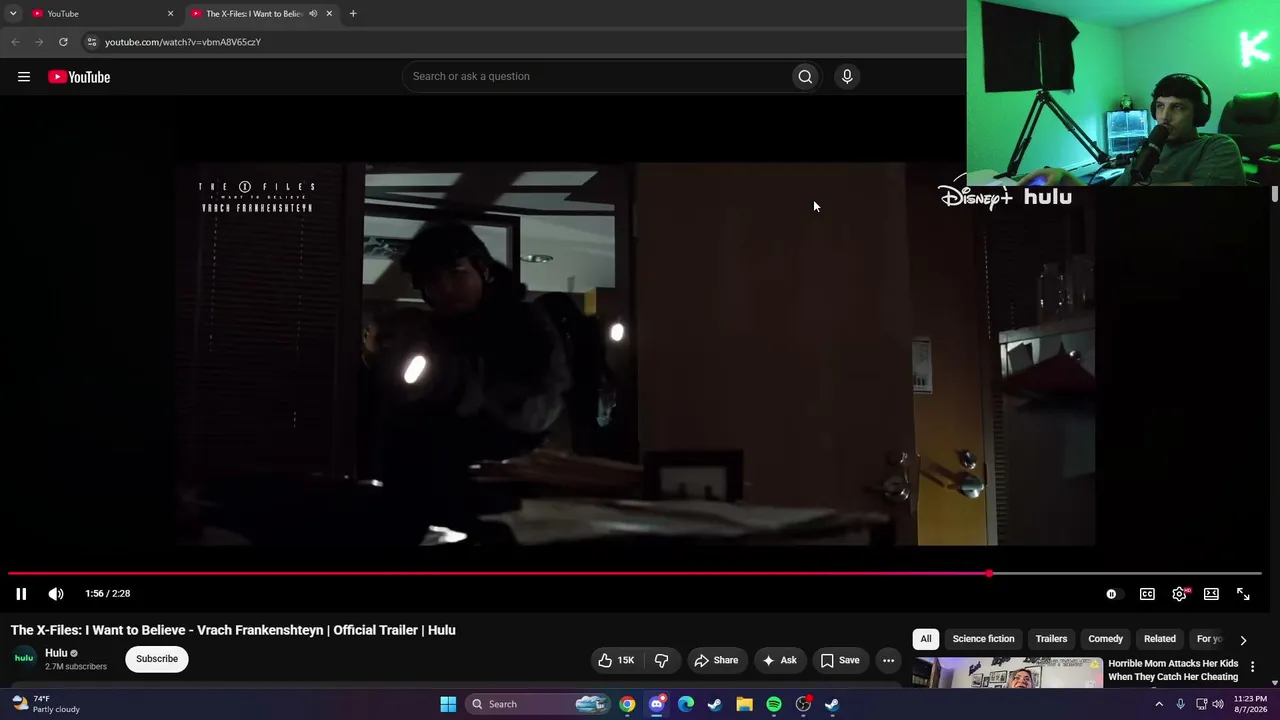Open system volume speaker icon in tray
1280x720 pixels.
tap(1218, 704)
